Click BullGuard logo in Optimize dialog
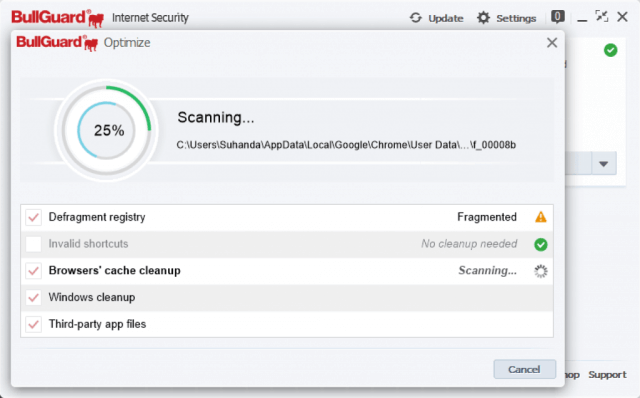The width and height of the screenshot is (640, 398). [x=57, y=42]
